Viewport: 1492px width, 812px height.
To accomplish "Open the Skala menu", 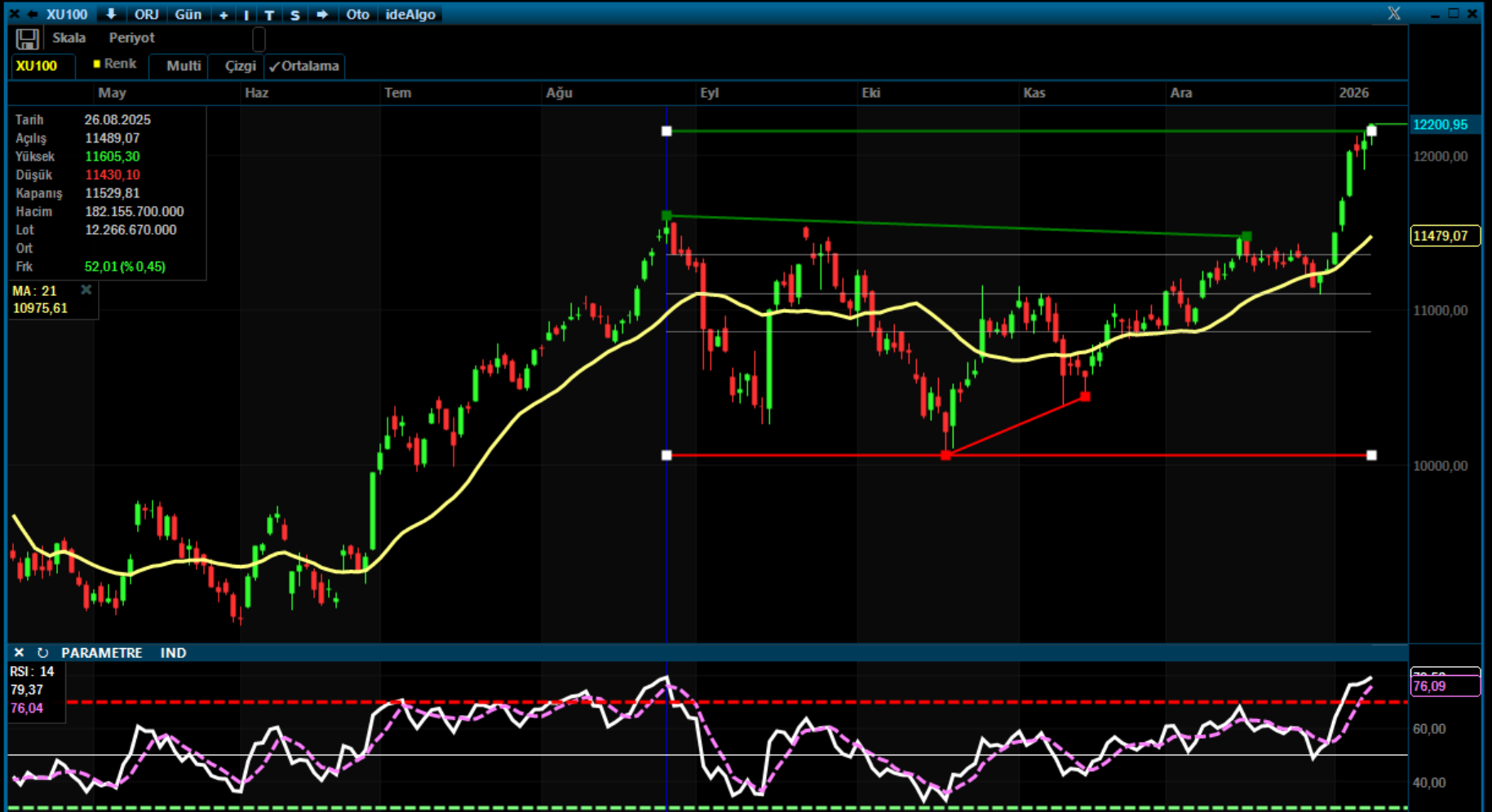I will 69,38.
